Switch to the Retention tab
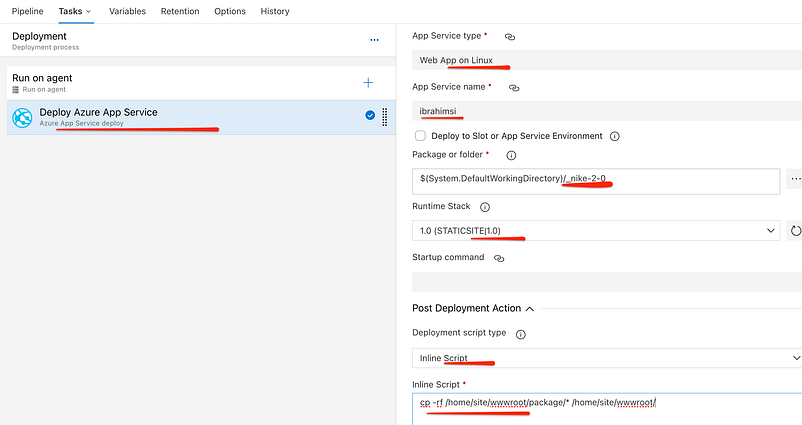The image size is (802, 425). click(x=180, y=11)
